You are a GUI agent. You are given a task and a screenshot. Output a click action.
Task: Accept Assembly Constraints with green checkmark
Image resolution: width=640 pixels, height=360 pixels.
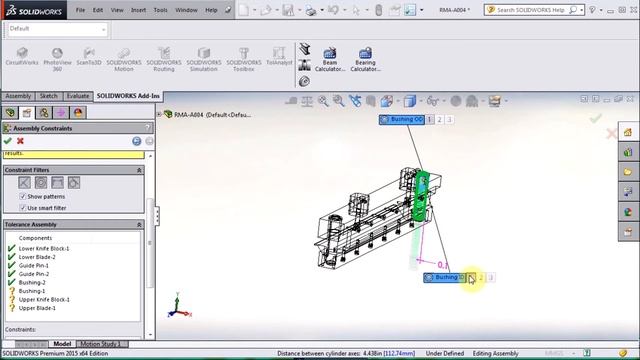pyautogui.click(x=8, y=141)
